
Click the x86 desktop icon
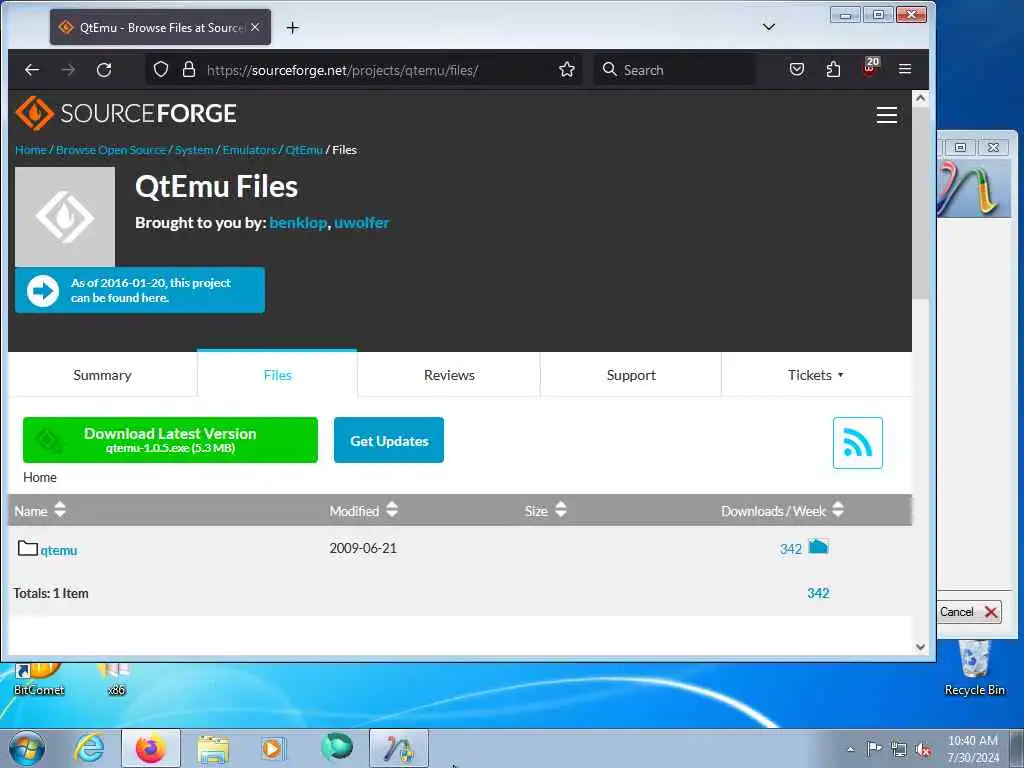(116, 679)
